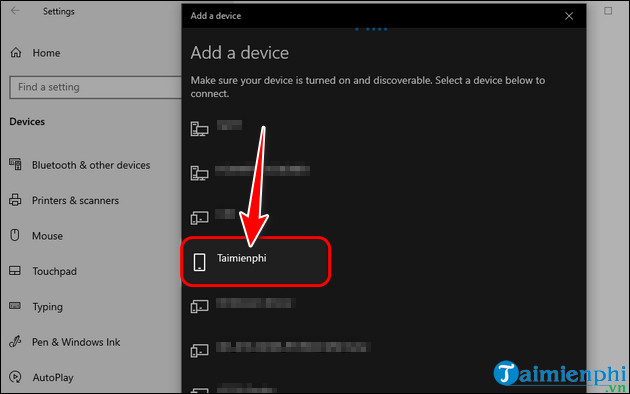
Task: Select the Taimienphi device
Action: tap(256, 261)
